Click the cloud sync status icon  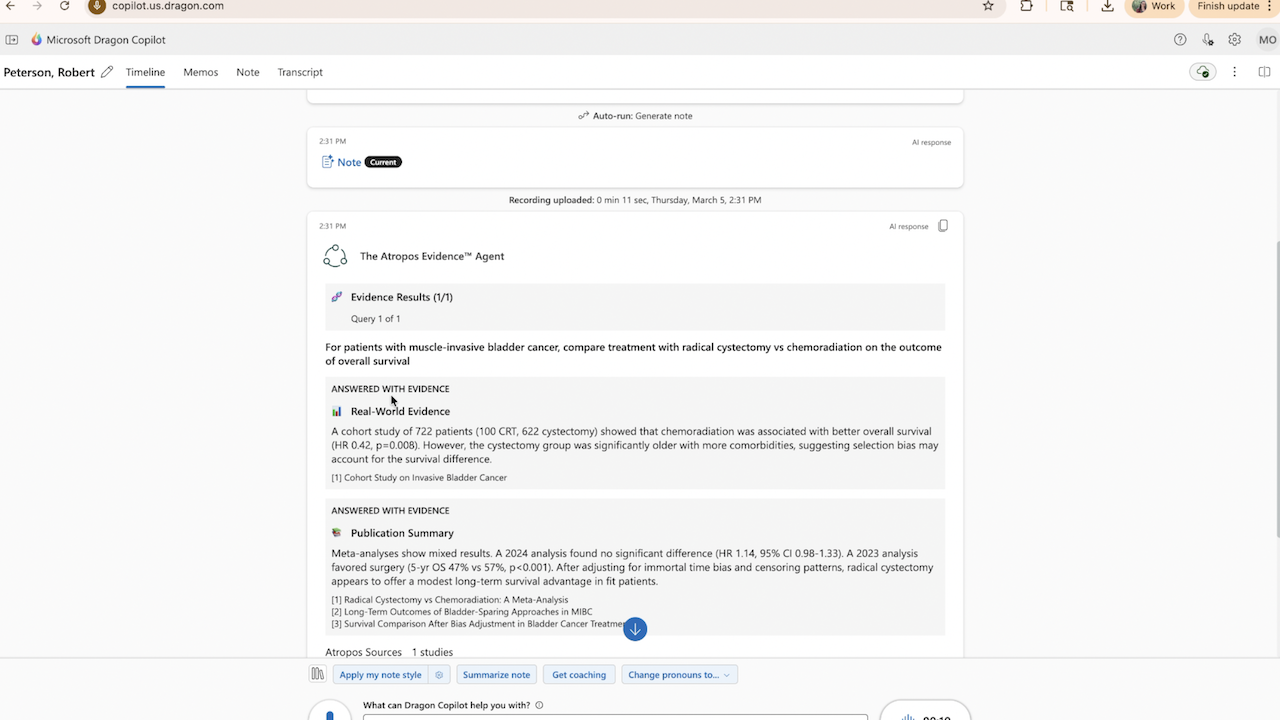point(1203,72)
